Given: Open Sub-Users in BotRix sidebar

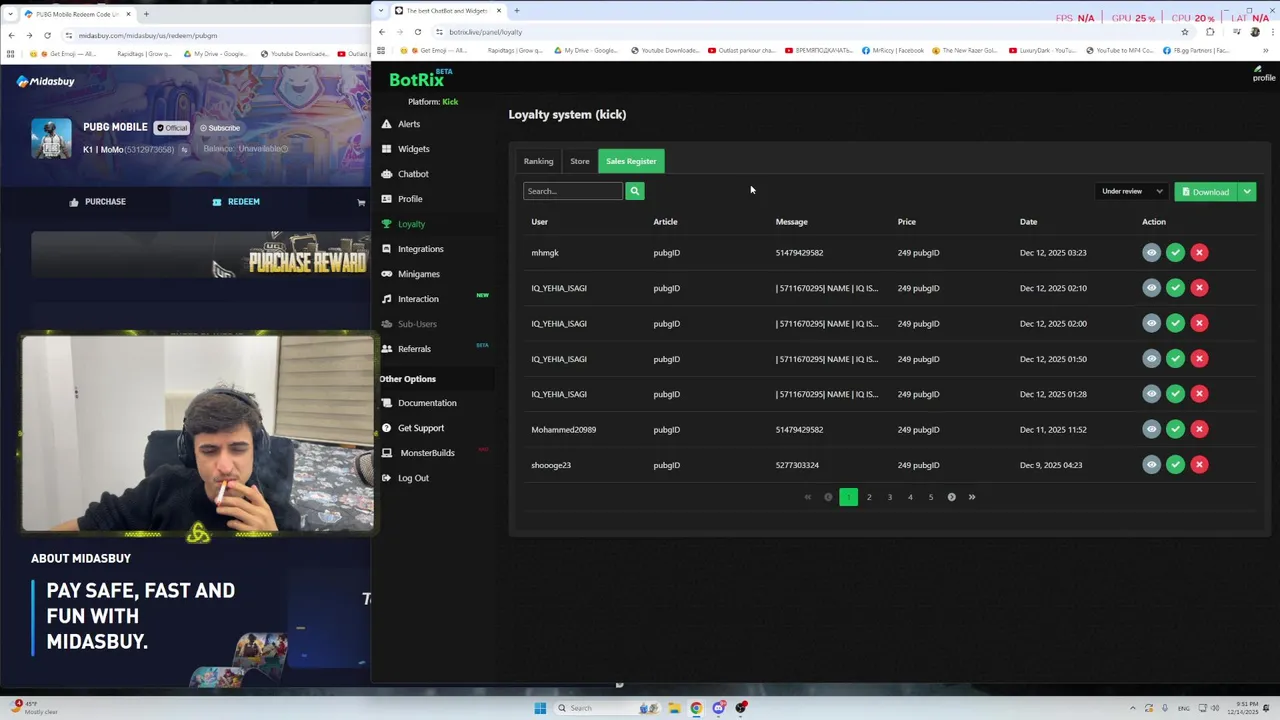Looking at the screenshot, I should point(417,324).
